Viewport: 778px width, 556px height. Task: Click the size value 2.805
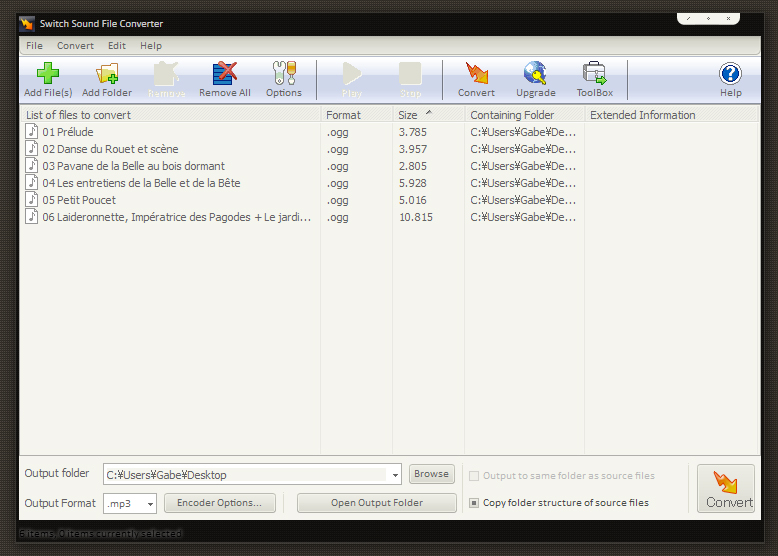413,166
